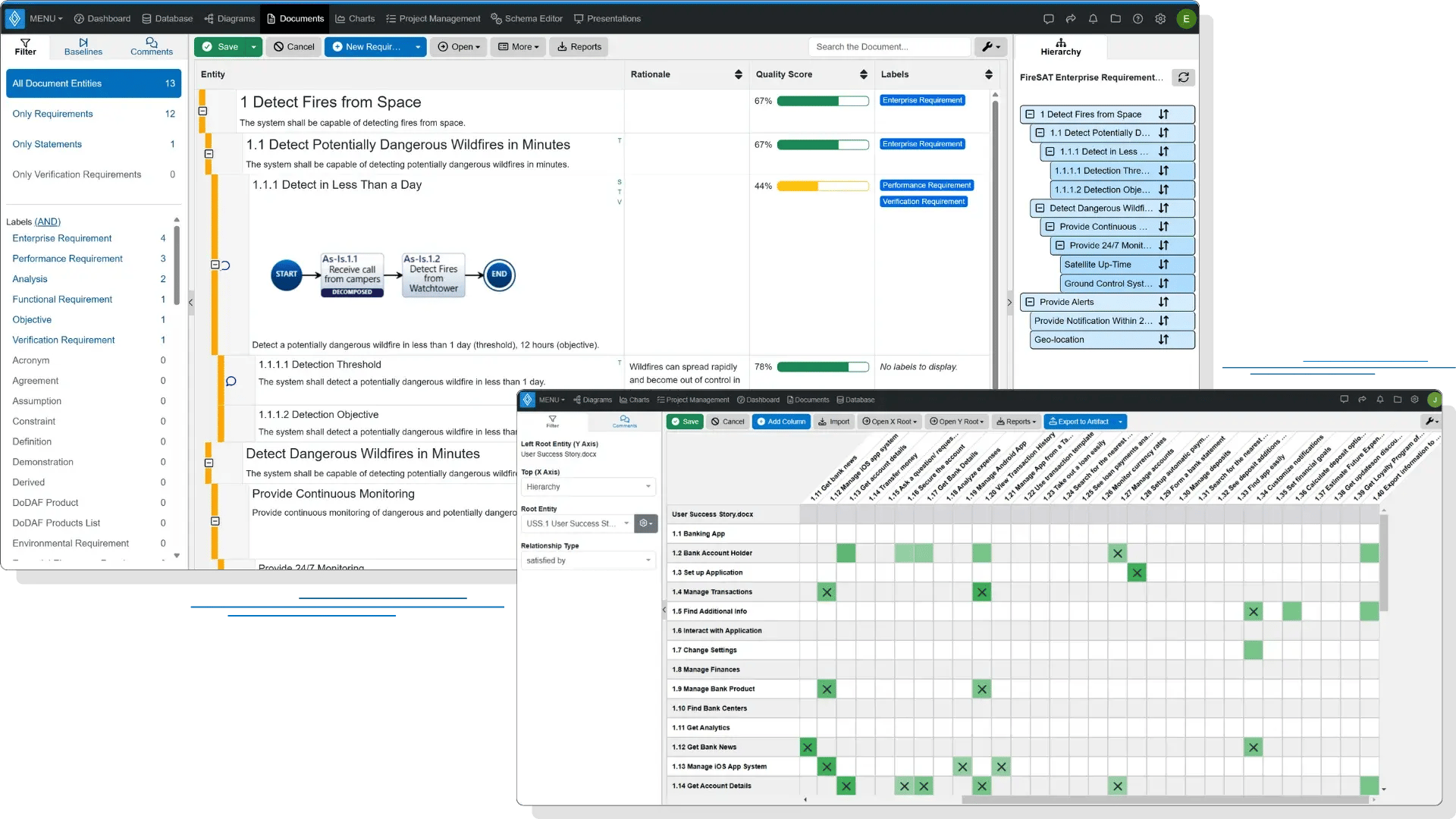Screen dimensions: 1456x819
Task: Open the satisfied by relationship type dropdown
Action: coord(588,560)
